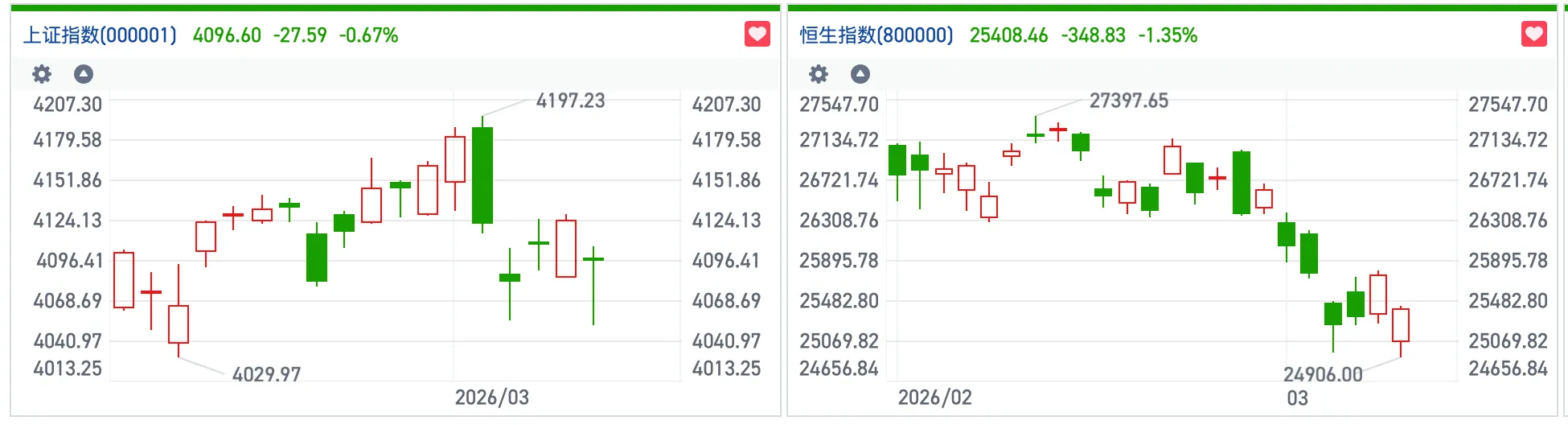Click the 24906.00 low price marker
Image resolution: width=1568 pixels, height=425 pixels.
(1323, 374)
